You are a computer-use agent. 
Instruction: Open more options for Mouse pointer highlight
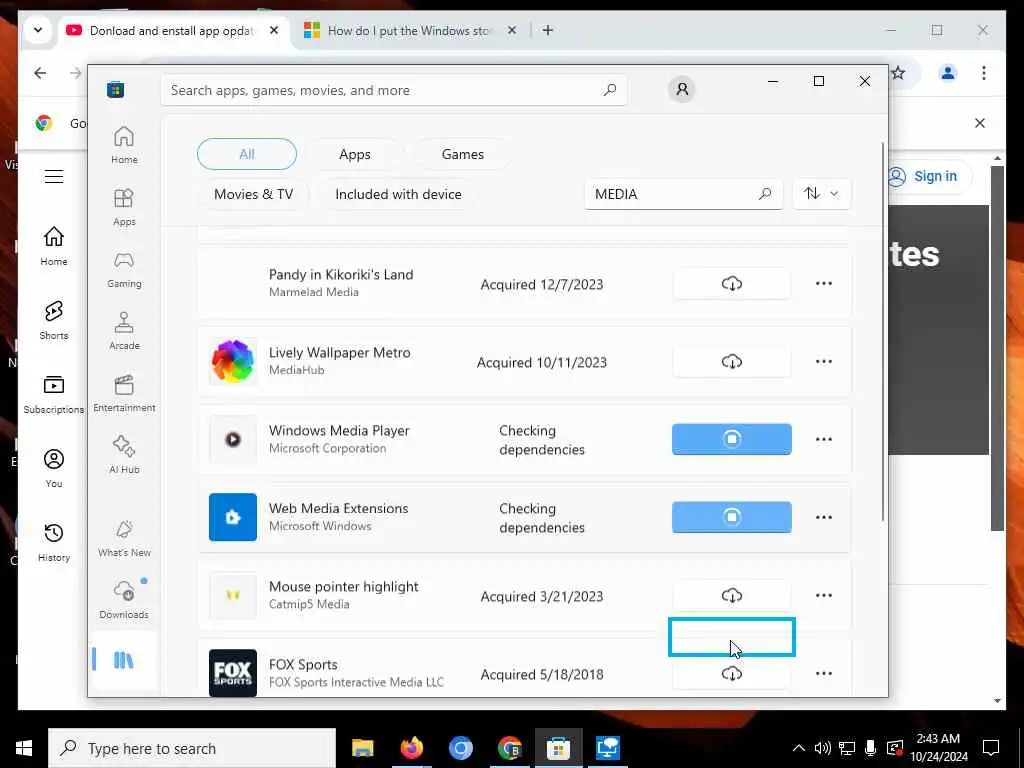point(824,595)
